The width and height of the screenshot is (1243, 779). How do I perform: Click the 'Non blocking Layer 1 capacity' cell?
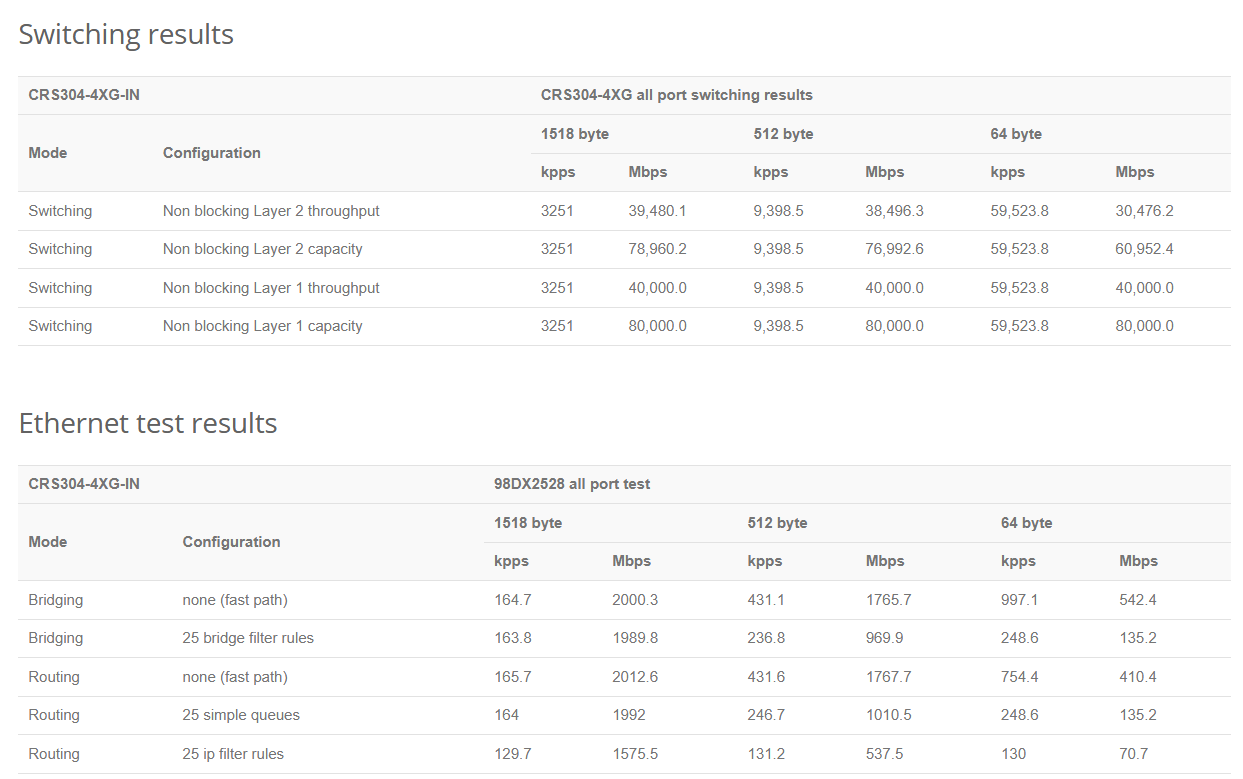coord(262,327)
